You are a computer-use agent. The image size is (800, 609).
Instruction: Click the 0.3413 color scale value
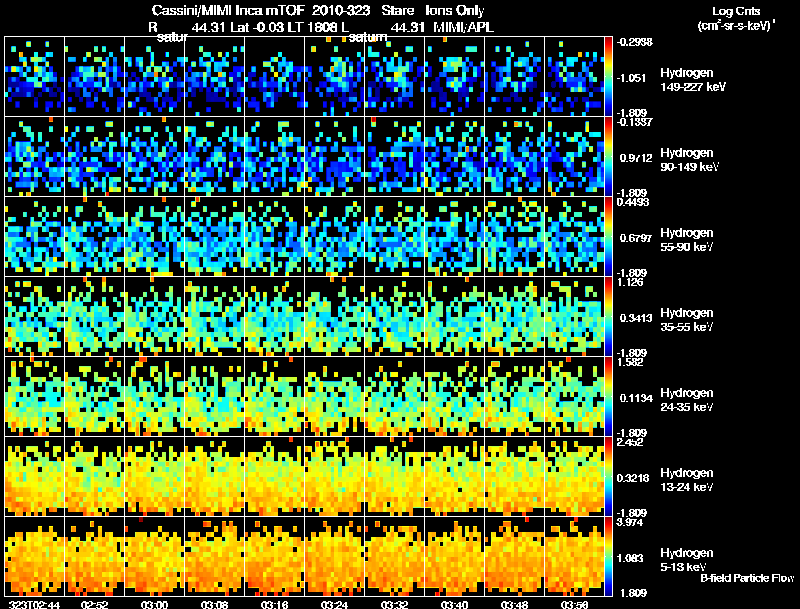click(636, 318)
